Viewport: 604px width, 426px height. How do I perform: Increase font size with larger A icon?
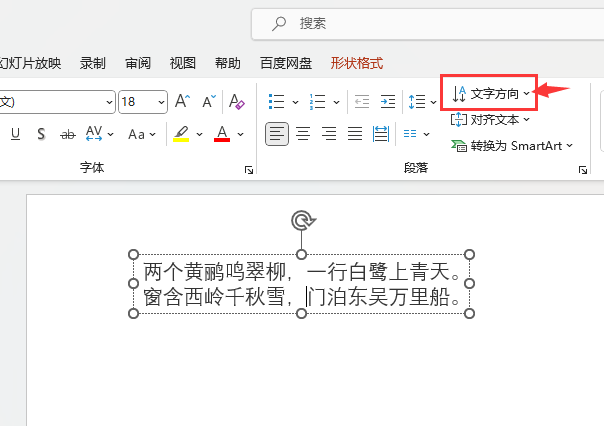point(183,102)
